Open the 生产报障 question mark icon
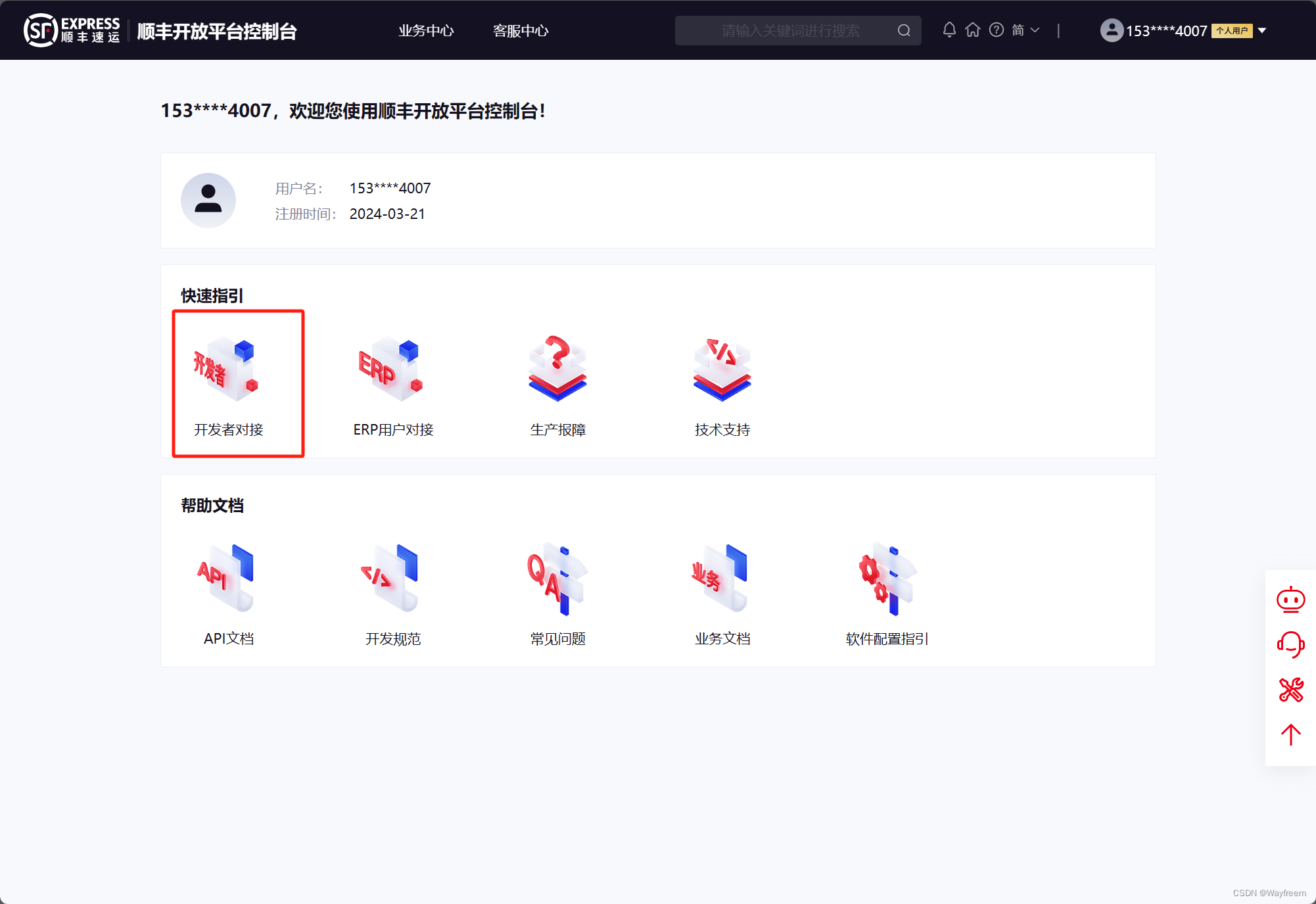Viewport: 1316px width, 904px height. [x=557, y=369]
